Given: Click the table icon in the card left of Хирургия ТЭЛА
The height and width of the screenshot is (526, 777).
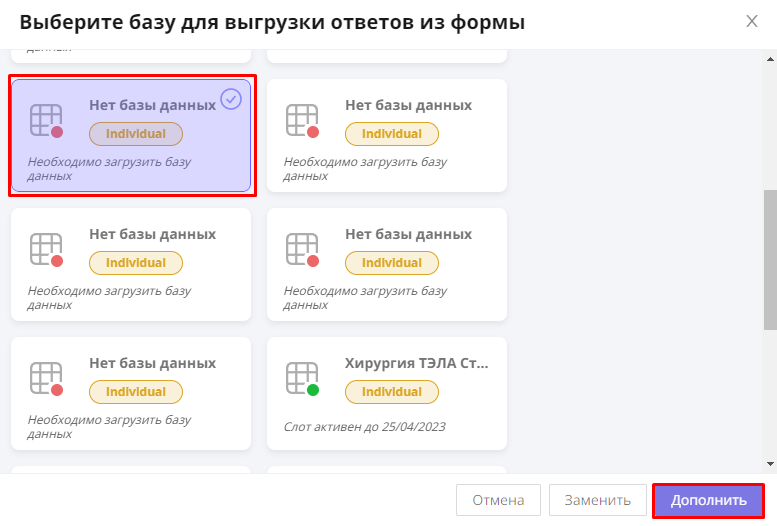Looking at the screenshot, I should tap(45, 377).
